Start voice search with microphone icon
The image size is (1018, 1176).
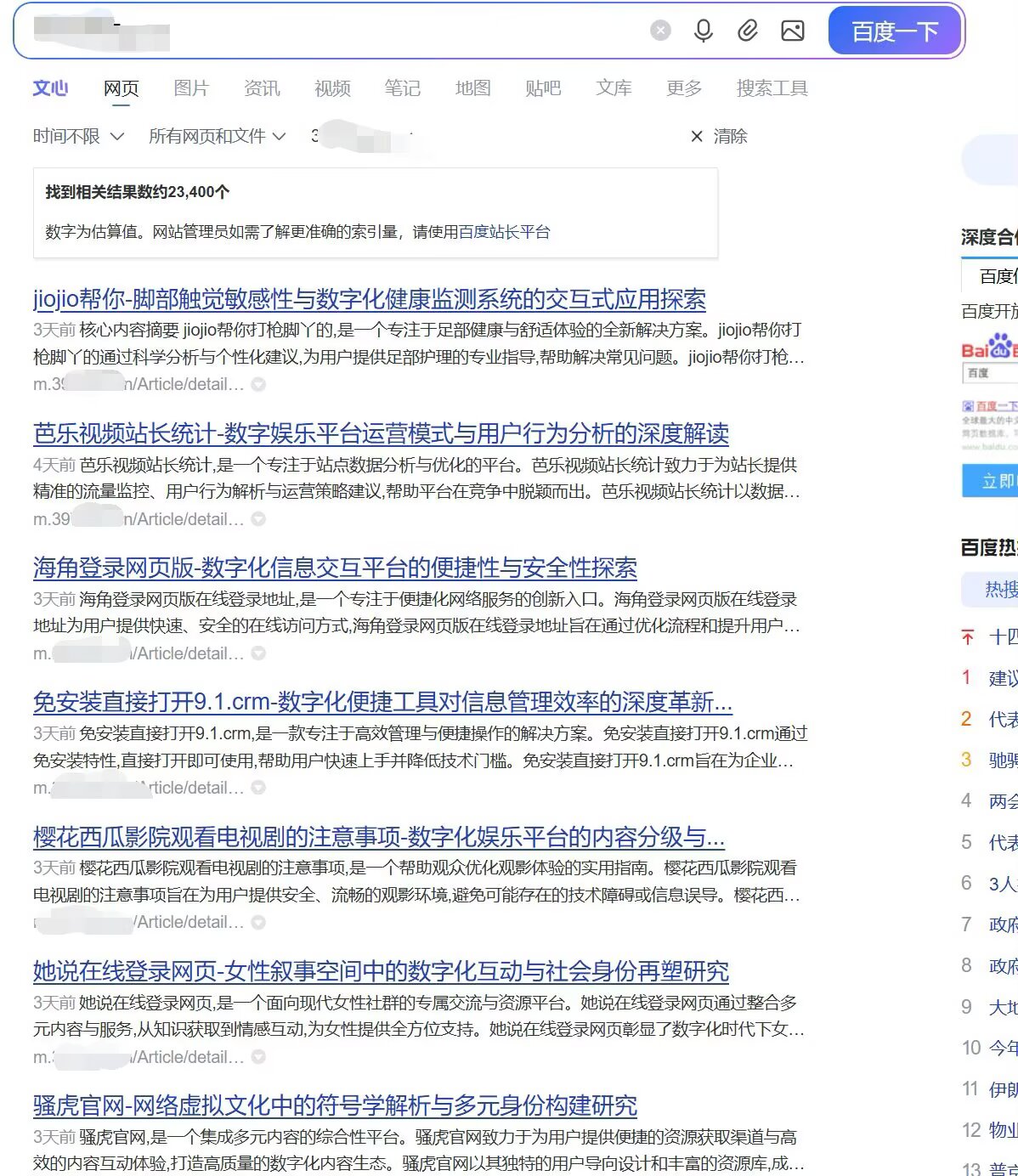pyautogui.click(x=703, y=31)
